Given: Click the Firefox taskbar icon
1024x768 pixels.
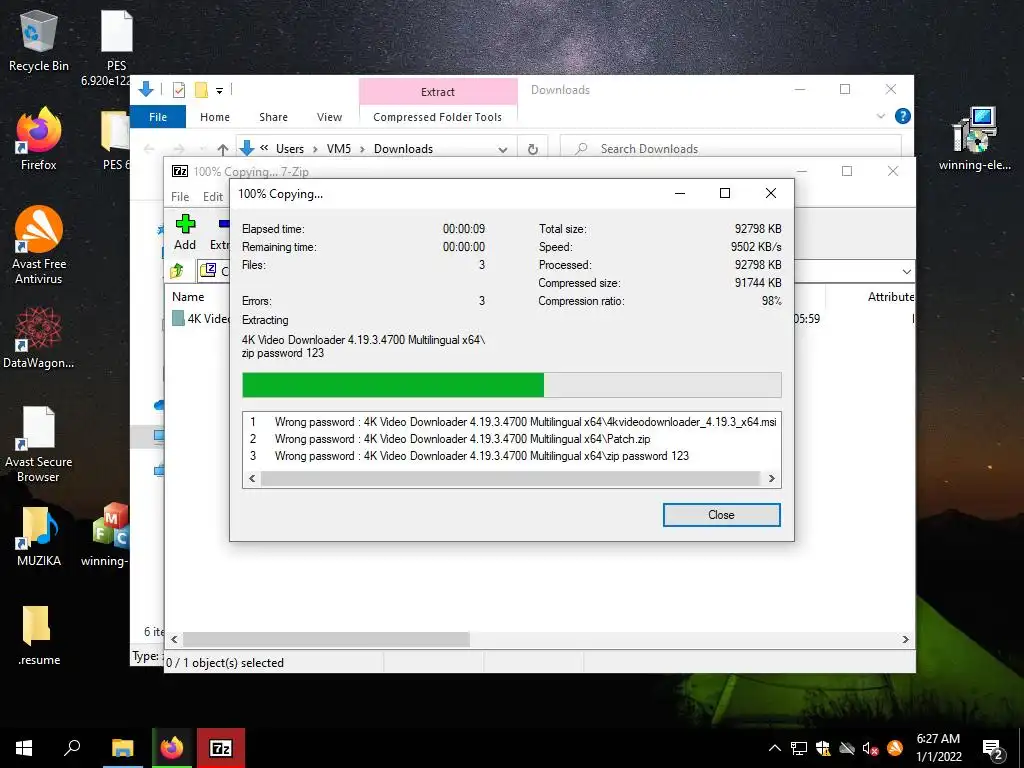Looking at the screenshot, I should point(172,748).
